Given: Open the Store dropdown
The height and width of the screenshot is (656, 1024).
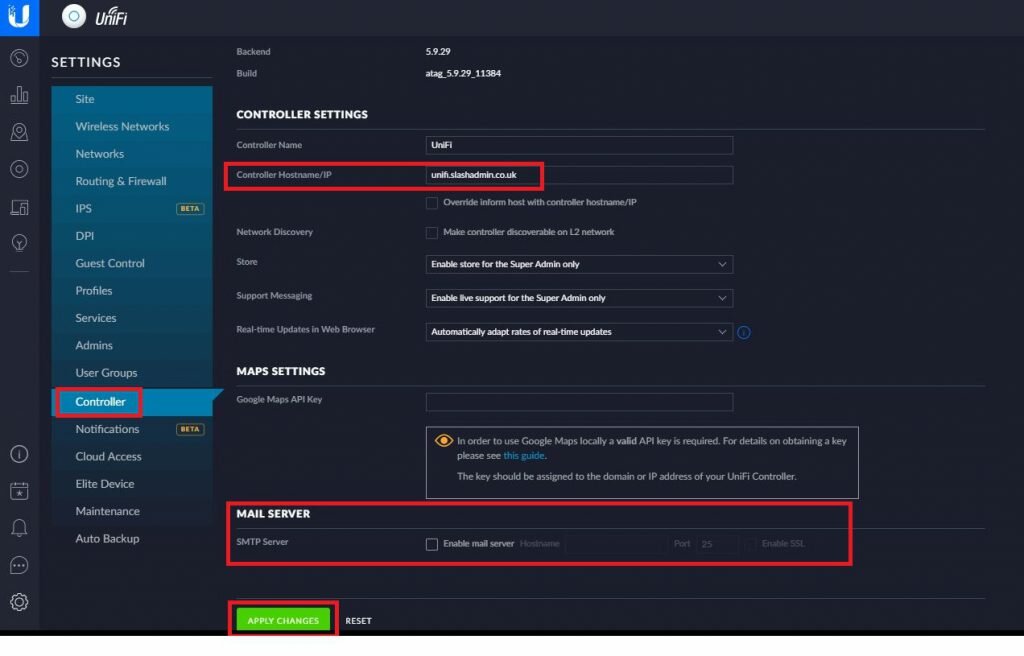Looking at the screenshot, I should click(x=579, y=265).
